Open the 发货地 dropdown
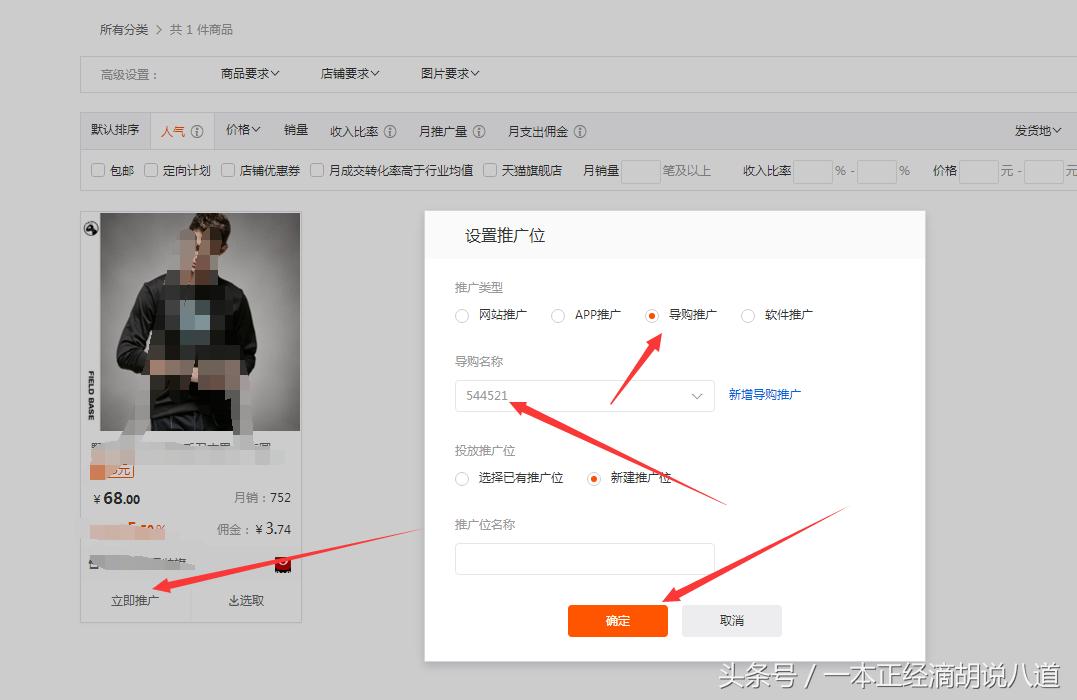Screen dimensions: 1077x700 click(x=1038, y=131)
